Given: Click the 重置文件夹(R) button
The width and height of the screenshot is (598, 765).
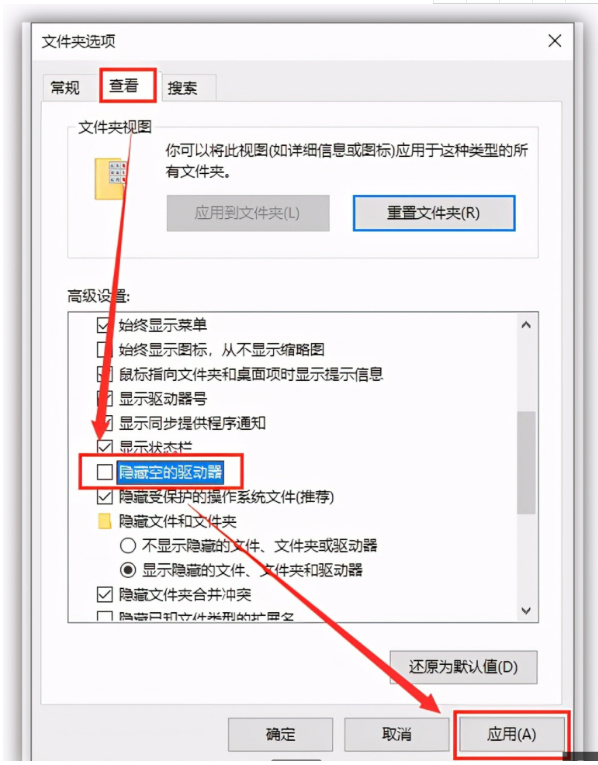Looking at the screenshot, I should pyautogui.click(x=434, y=213).
